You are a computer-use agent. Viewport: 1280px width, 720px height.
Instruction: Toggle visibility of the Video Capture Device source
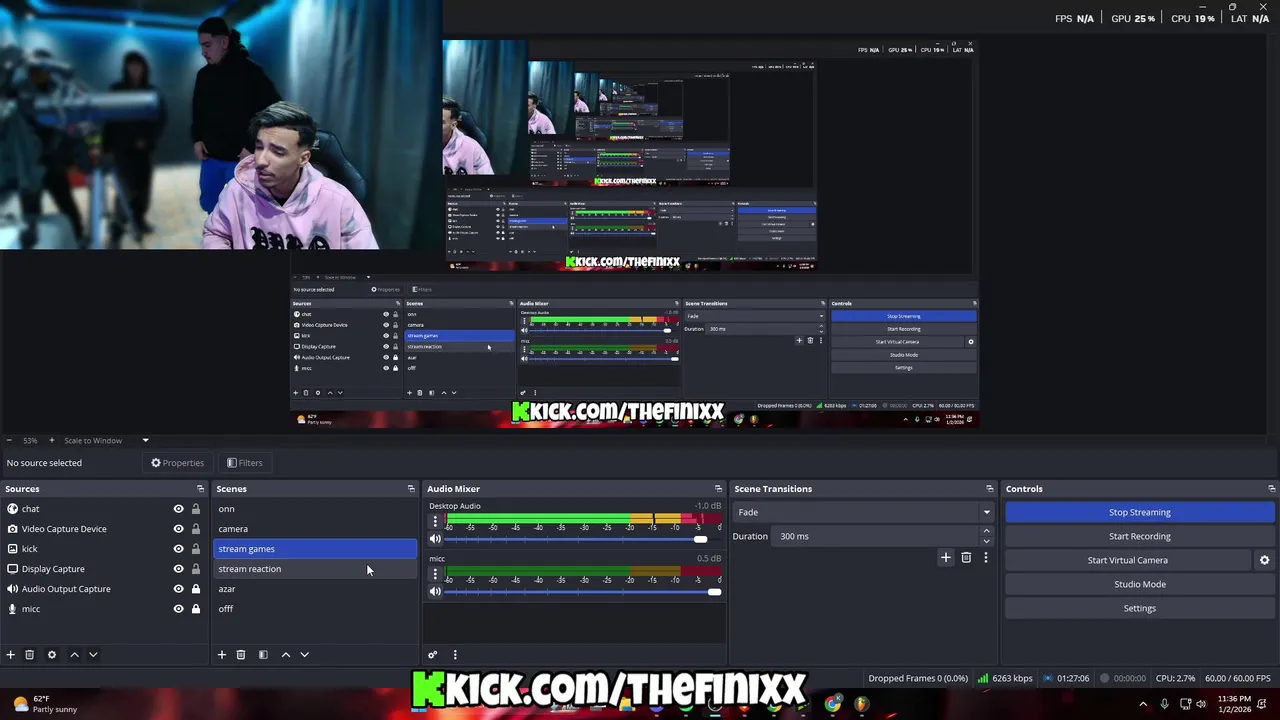click(179, 529)
